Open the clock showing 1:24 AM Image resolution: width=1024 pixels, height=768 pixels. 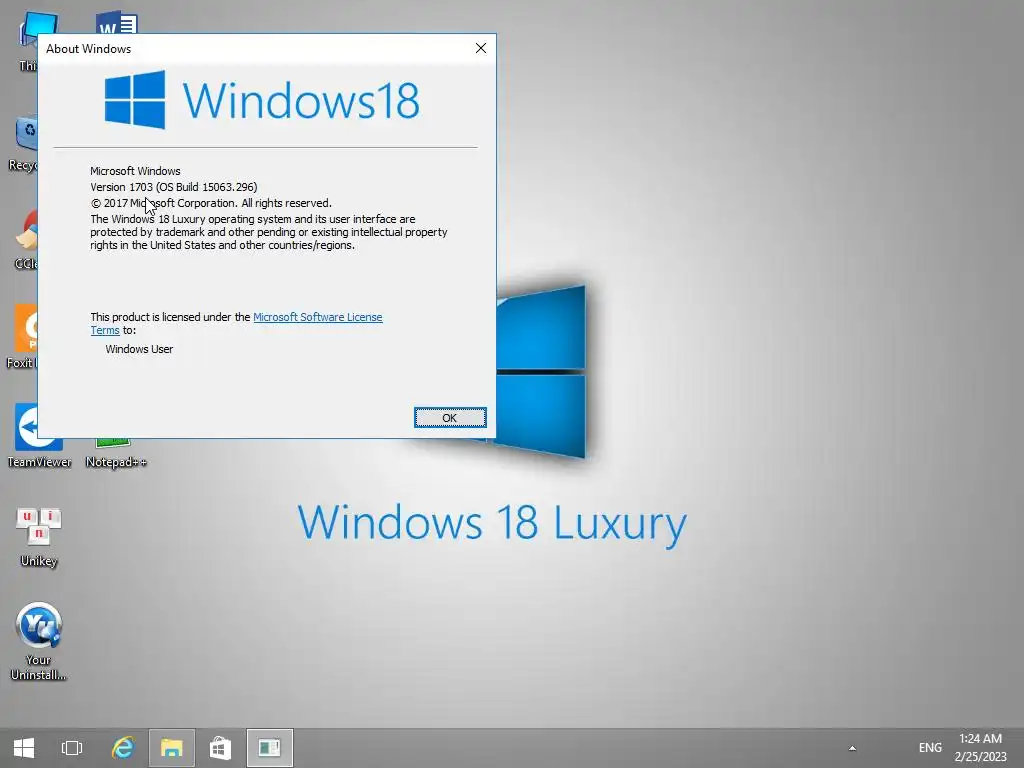(x=980, y=748)
